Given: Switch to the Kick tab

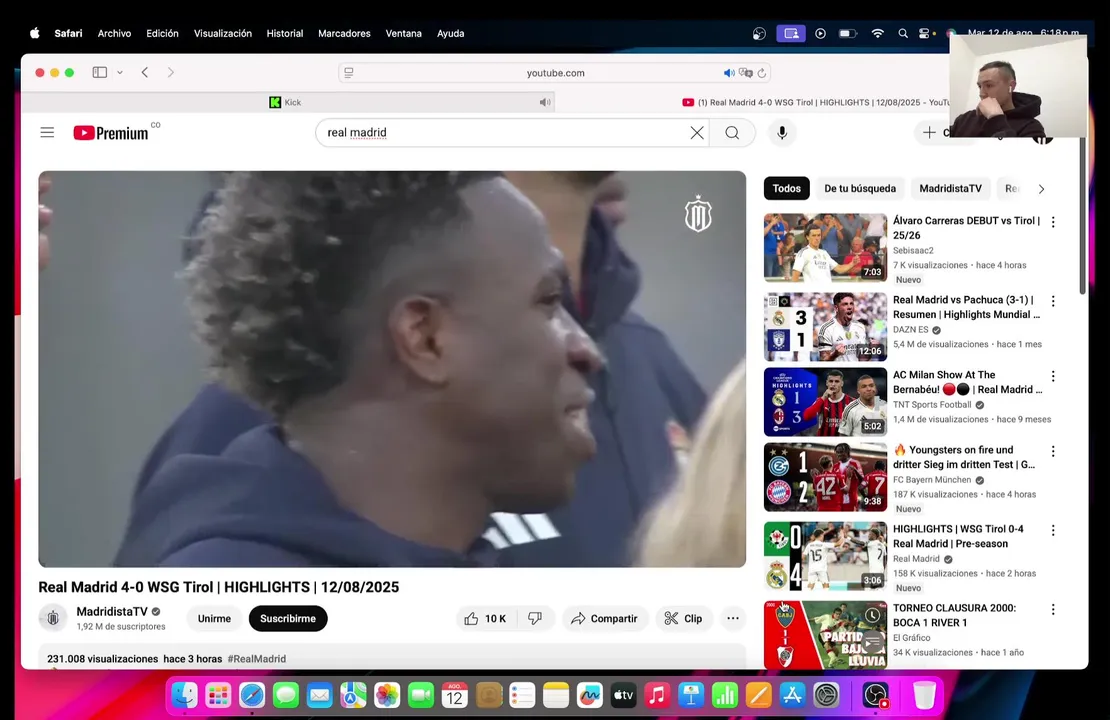Looking at the screenshot, I should (287, 102).
